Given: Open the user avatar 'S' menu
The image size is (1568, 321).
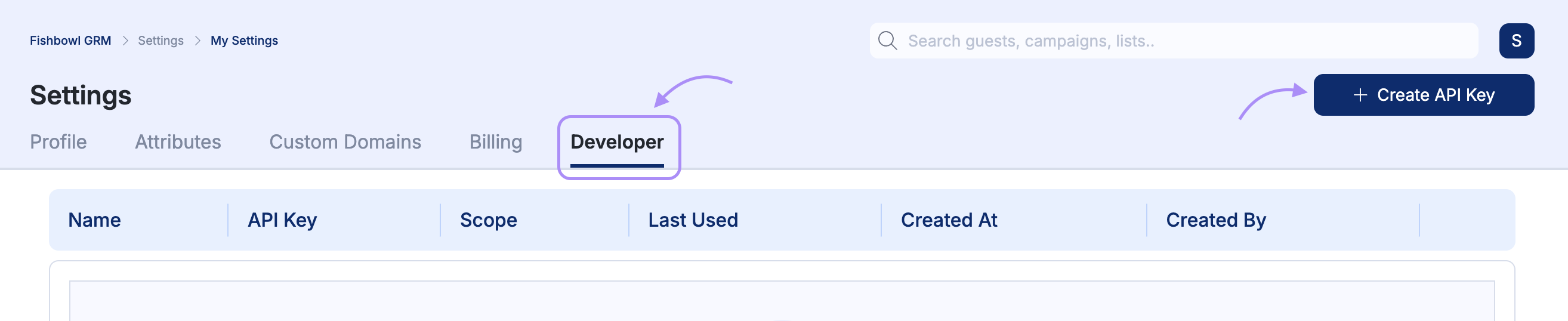Looking at the screenshot, I should pos(1515,41).
